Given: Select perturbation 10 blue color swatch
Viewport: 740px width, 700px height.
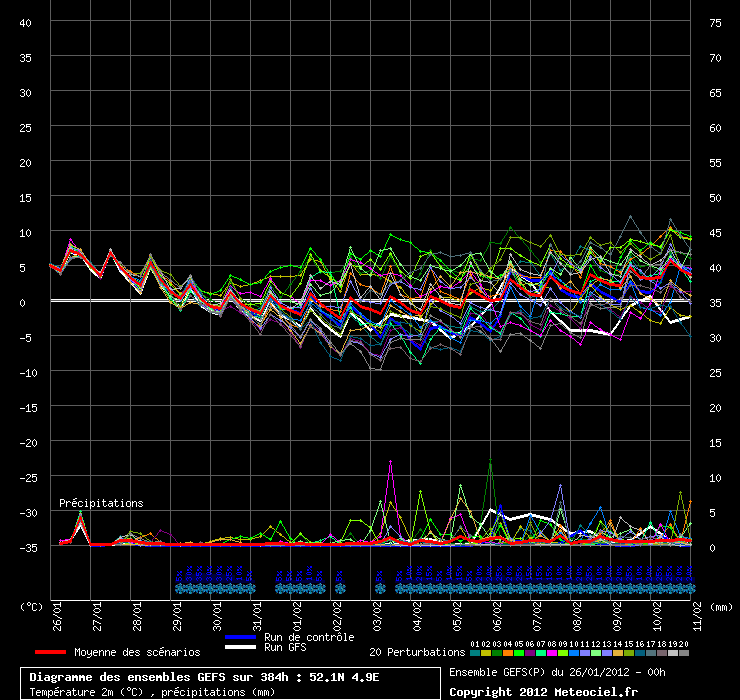Looking at the screenshot, I should [574, 653].
